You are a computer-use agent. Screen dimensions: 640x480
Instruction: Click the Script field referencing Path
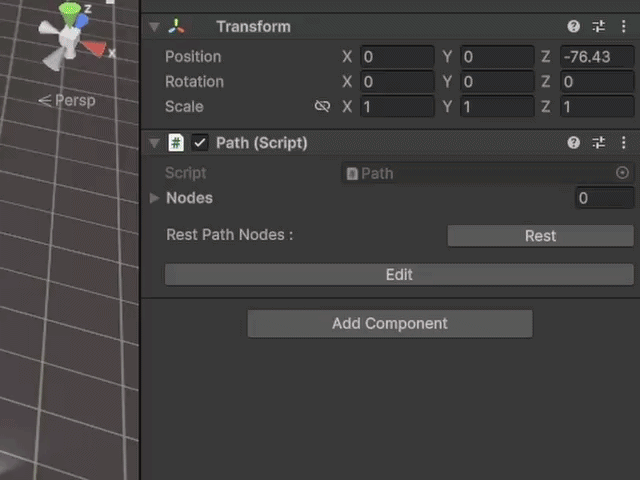[488, 173]
